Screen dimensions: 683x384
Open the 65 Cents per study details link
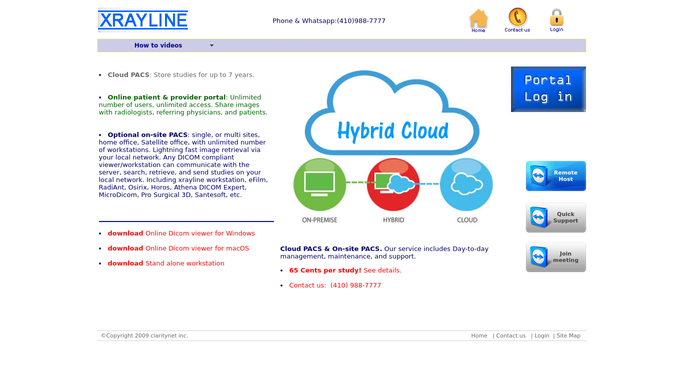pyautogui.click(x=345, y=270)
